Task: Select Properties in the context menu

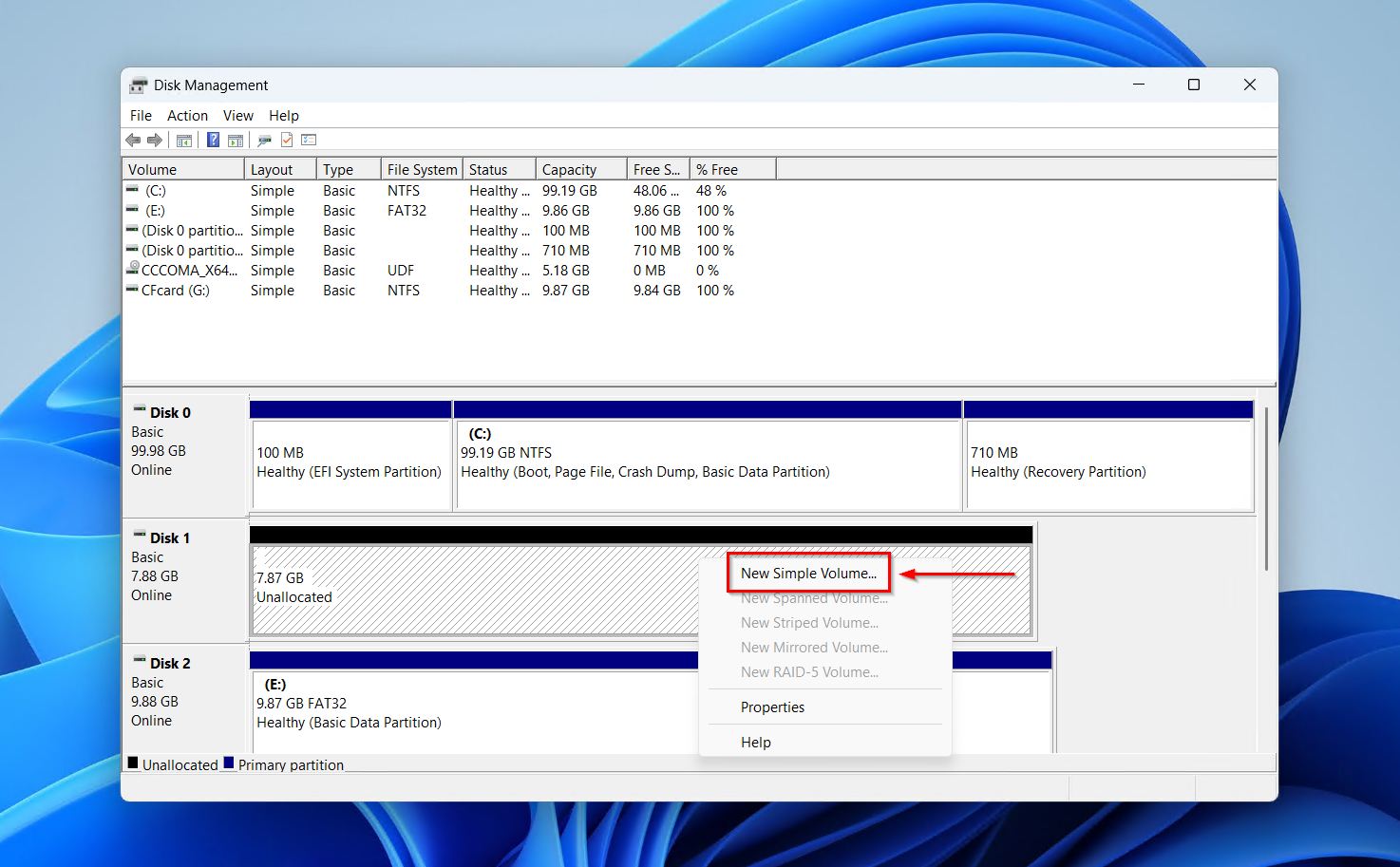Action: click(772, 707)
